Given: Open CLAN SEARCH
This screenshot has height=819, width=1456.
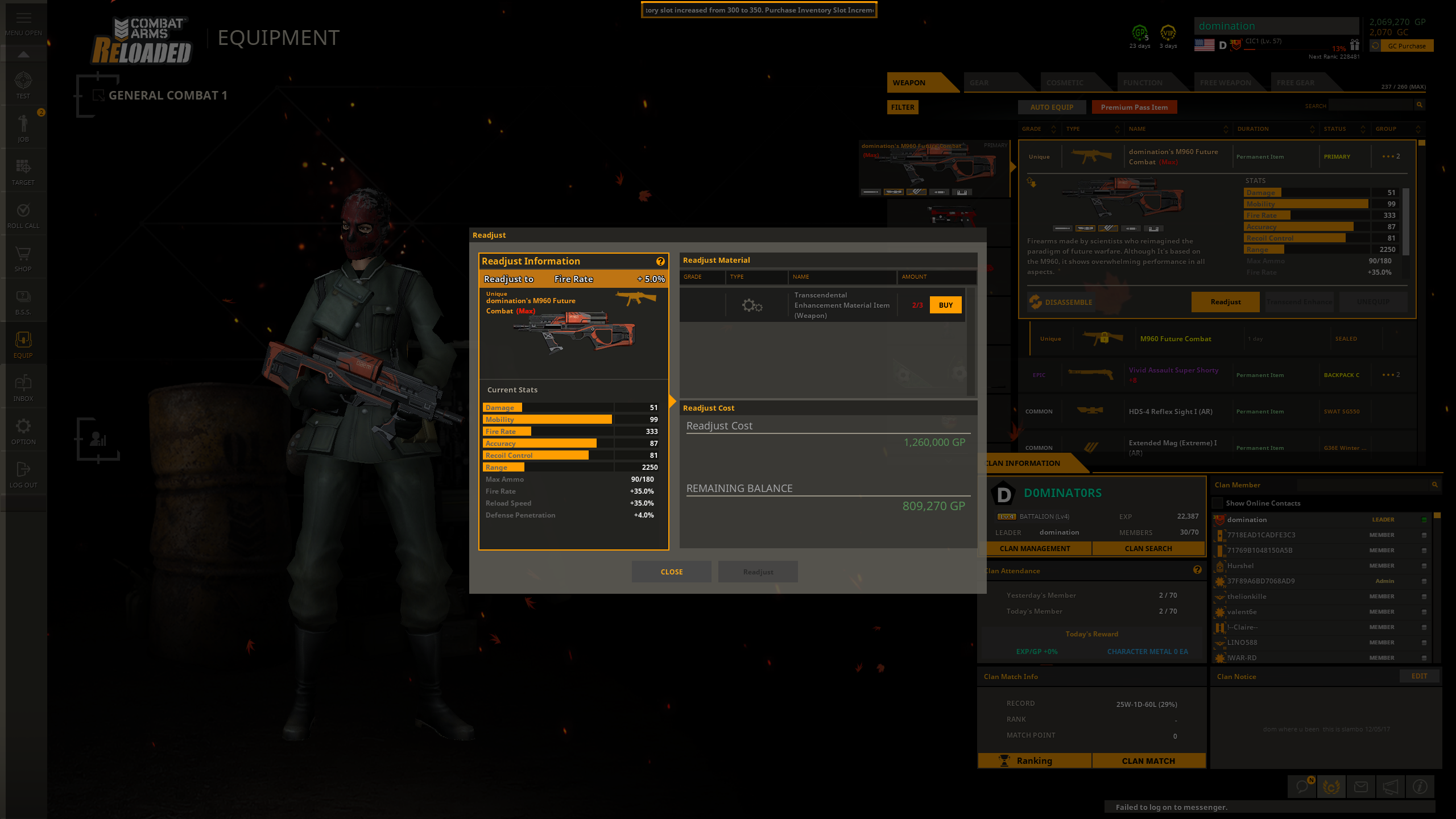Looking at the screenshot, I should [x=1148, y=548].
